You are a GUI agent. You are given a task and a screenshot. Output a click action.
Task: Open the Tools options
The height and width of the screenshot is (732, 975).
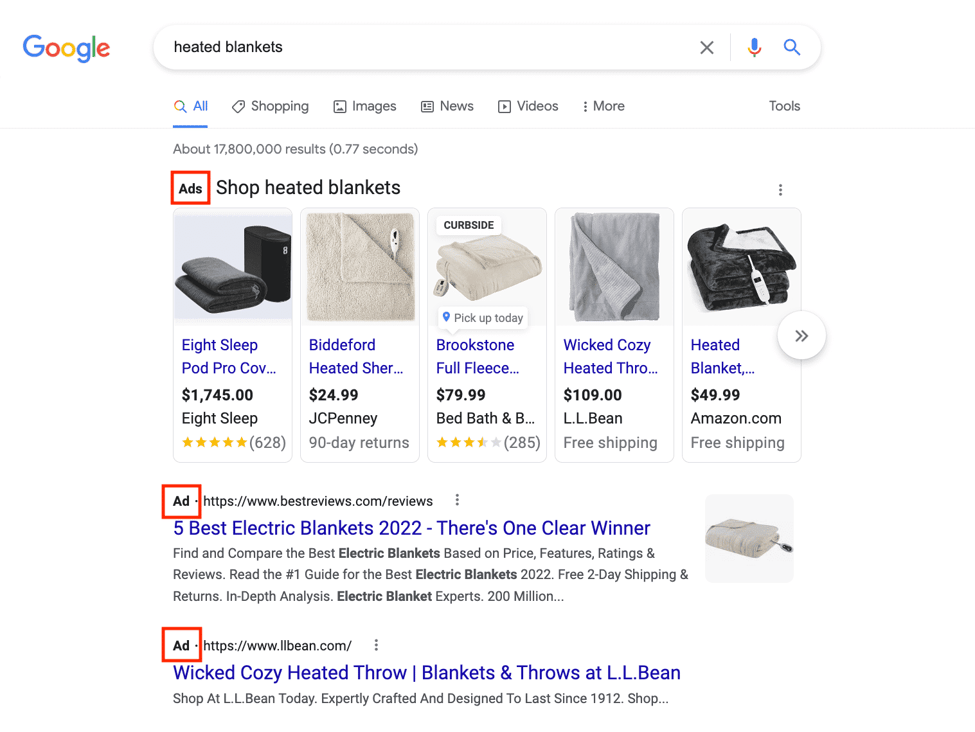[x=784, y=106]
